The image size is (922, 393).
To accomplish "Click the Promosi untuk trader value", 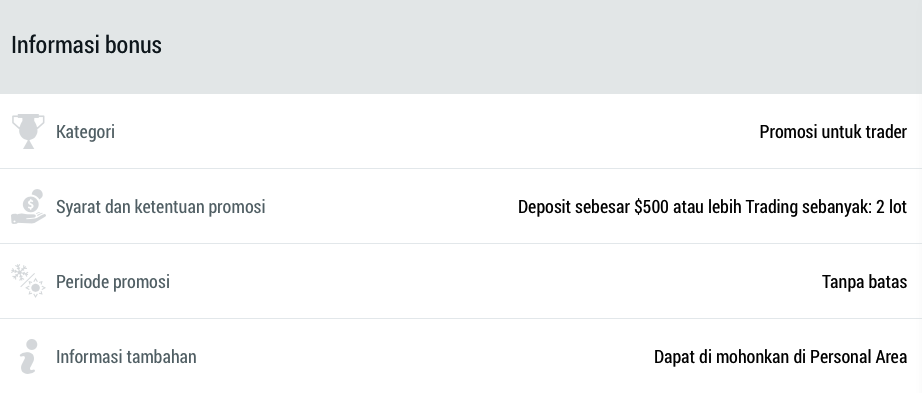I will (833, 132).
